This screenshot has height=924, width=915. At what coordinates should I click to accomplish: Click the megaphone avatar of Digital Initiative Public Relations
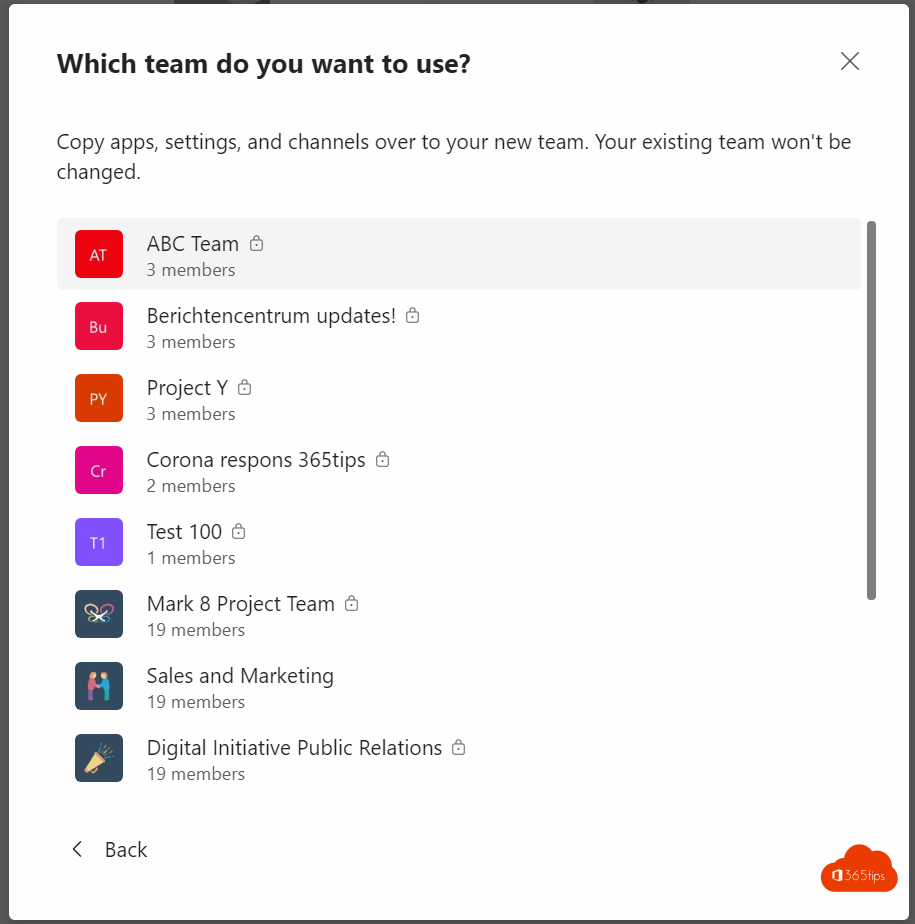tap(99, 757)
